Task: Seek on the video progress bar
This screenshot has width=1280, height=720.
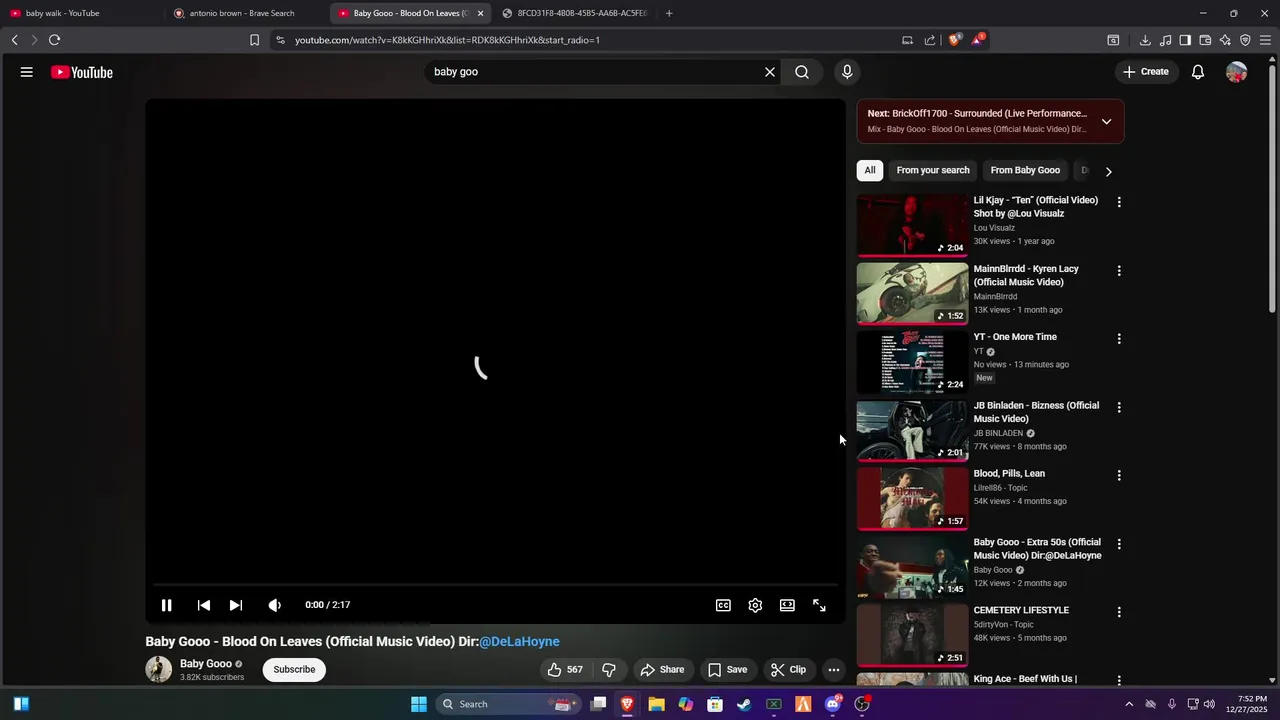Action: (x=495, y=585)
